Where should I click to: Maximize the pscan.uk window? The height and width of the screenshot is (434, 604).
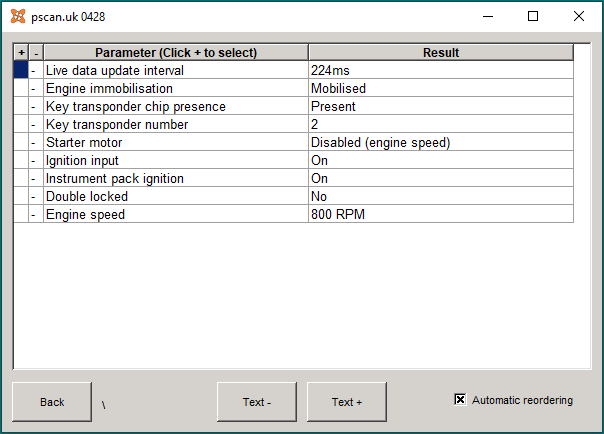tap(533, 16)
